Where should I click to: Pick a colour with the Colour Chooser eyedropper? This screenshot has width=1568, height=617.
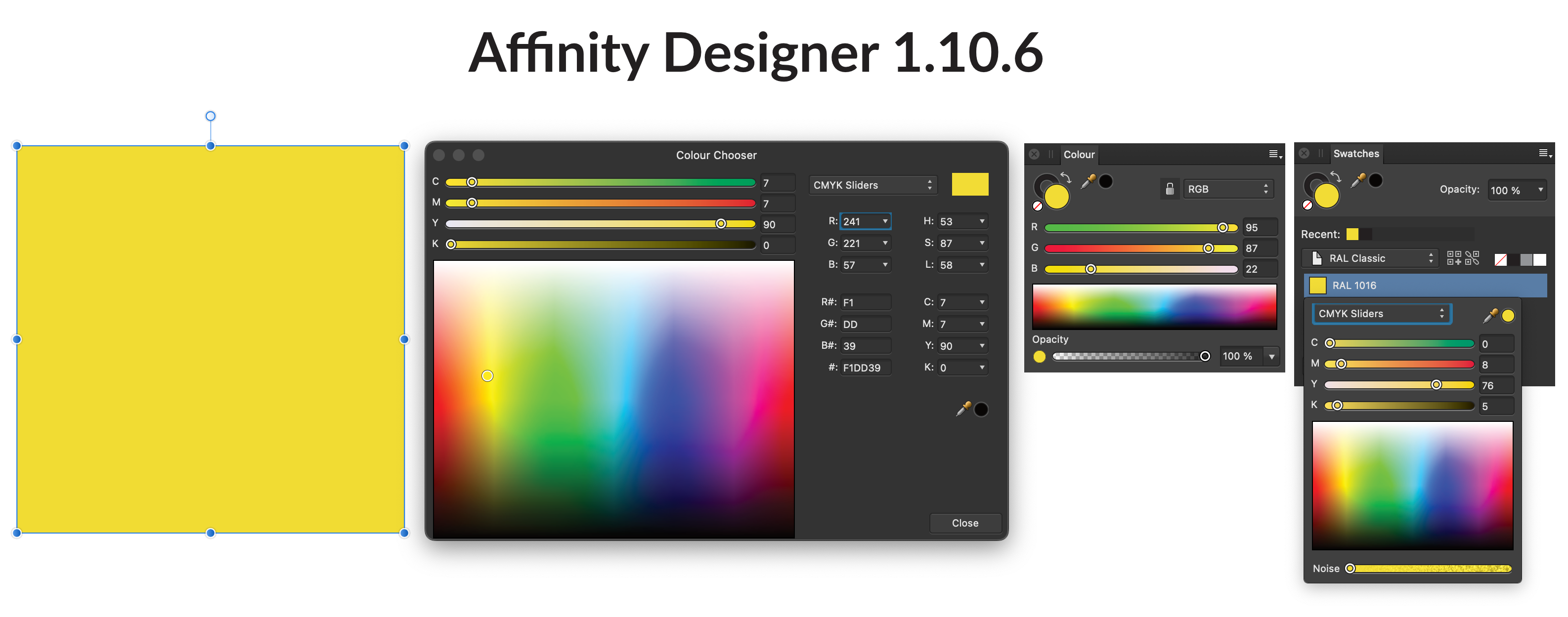click(963, 409)
